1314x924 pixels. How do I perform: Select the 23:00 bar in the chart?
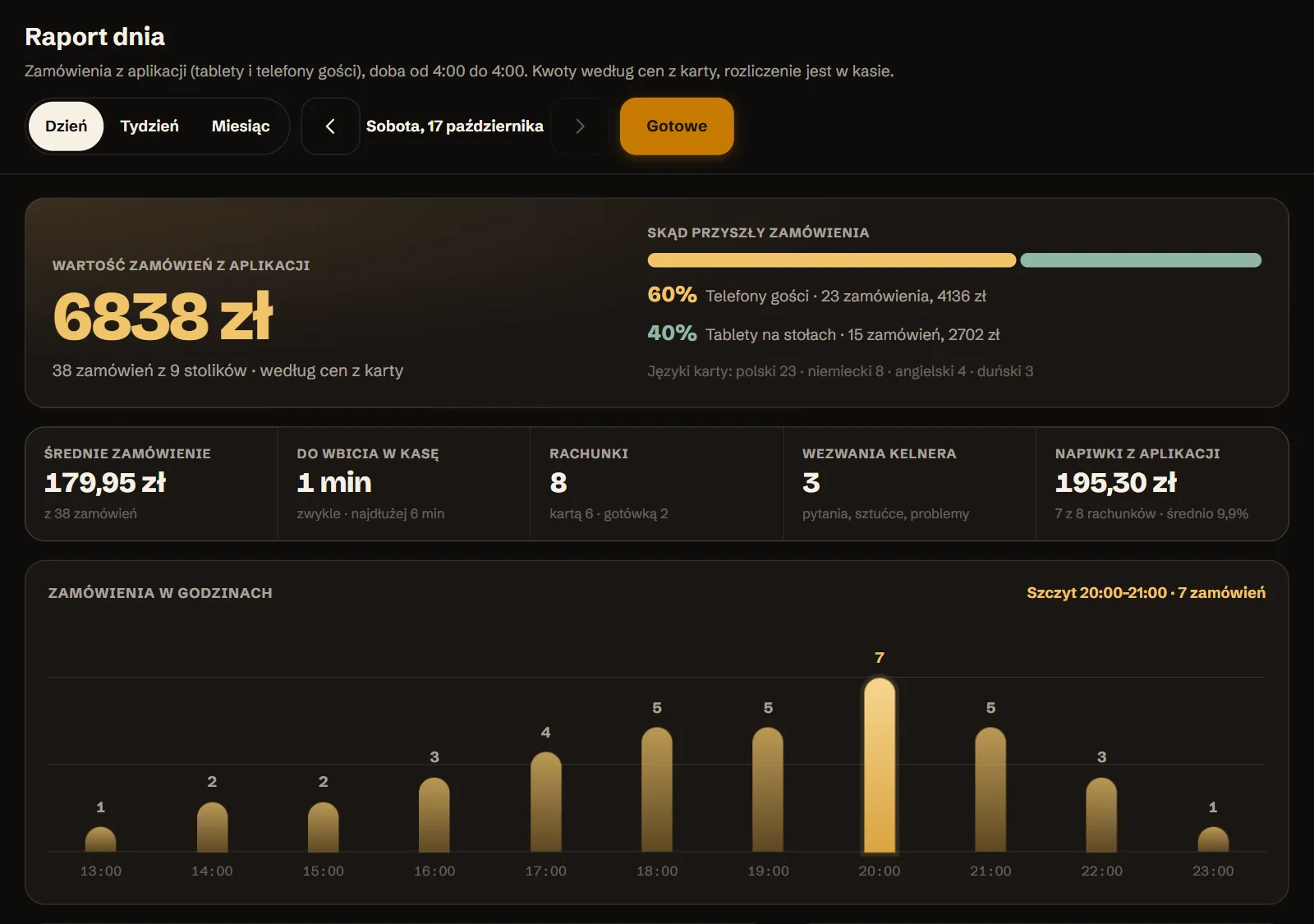pos(1213,839)
